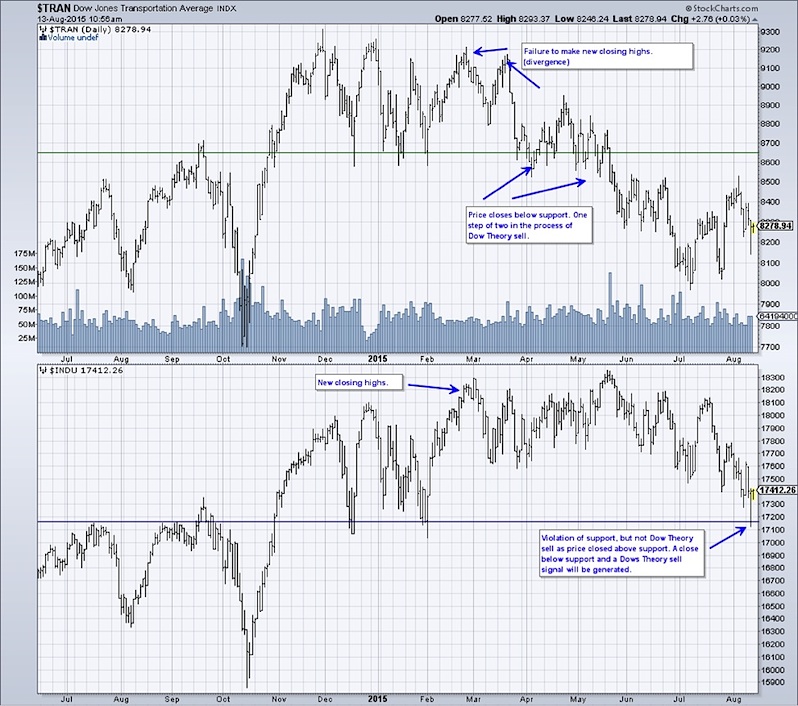798x706 pixels.
Task: Click the 25M volume scale label
Action: click(x=27, y=338)
